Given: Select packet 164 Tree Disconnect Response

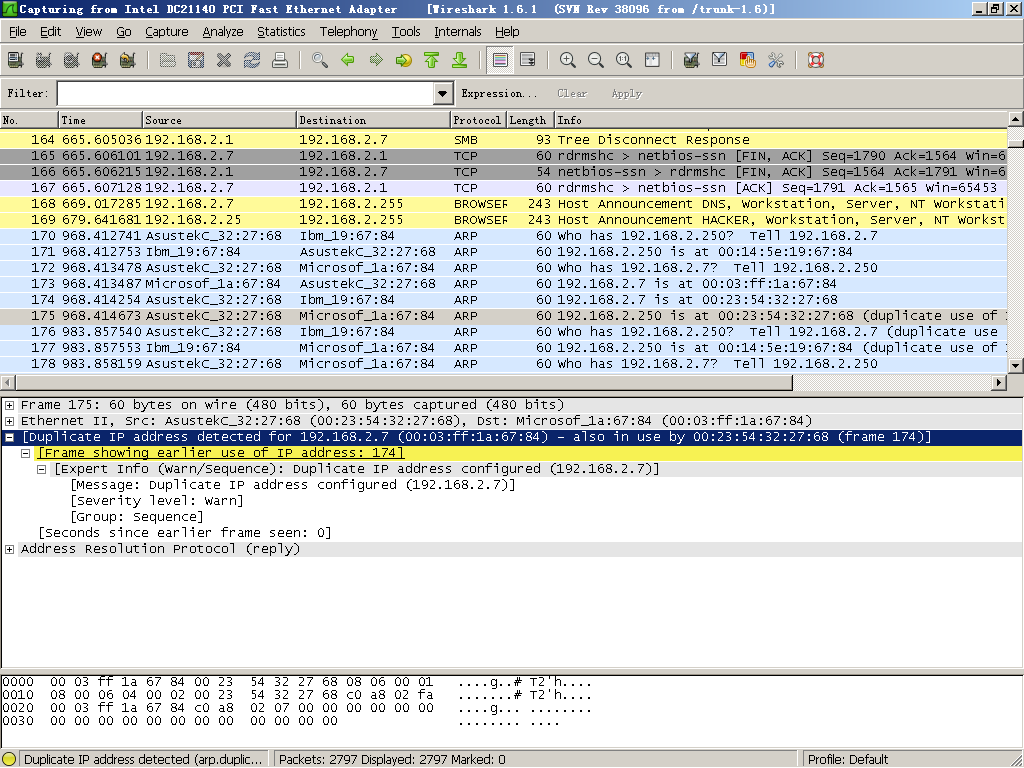Looking at the screenshot, I should (504, 140).
